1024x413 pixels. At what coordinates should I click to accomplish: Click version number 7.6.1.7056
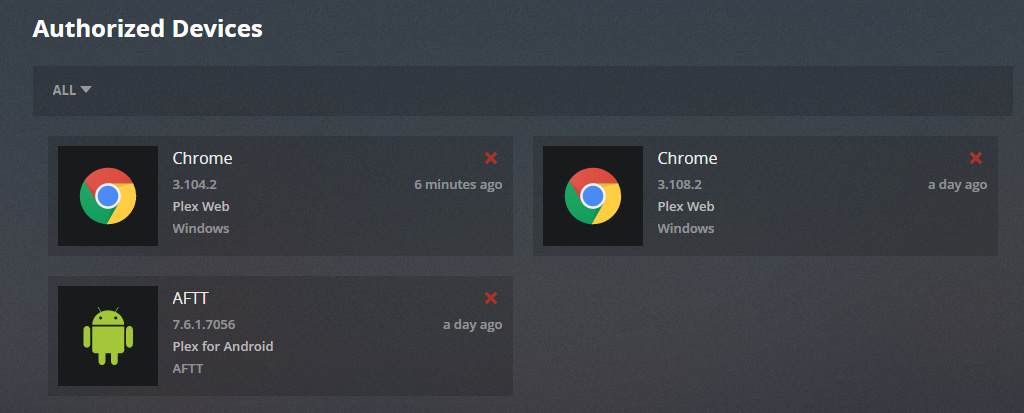pos(204,324)
